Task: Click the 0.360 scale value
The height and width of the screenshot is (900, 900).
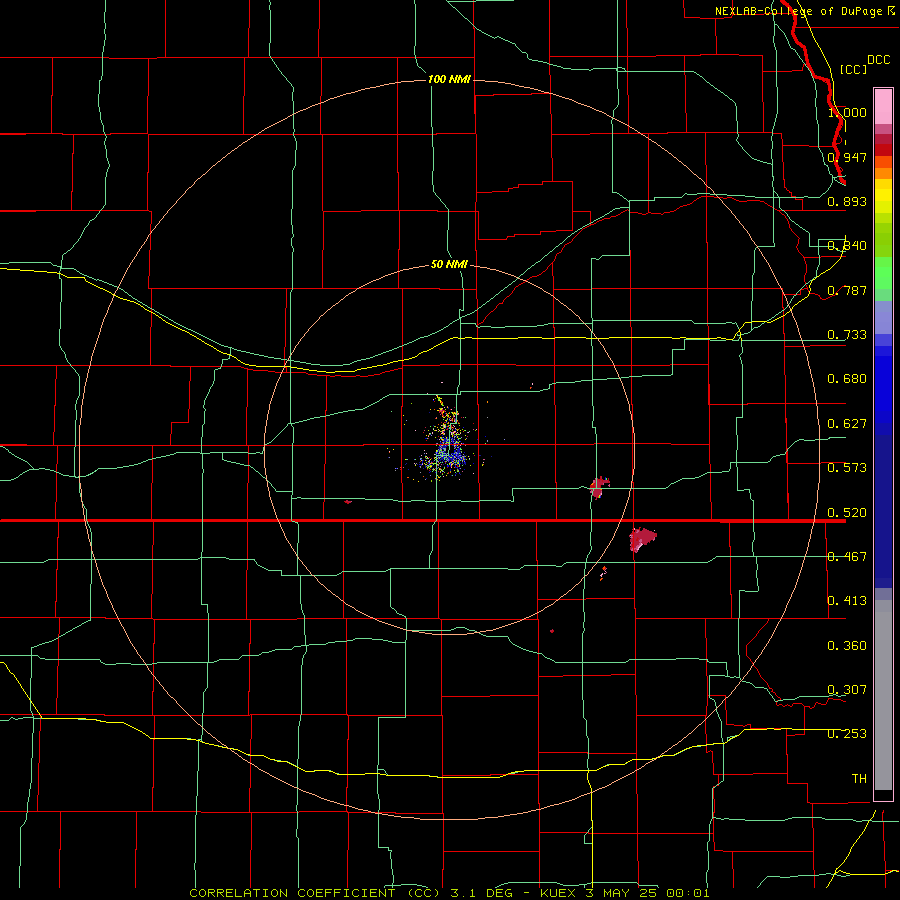Action: click(847, 646)
